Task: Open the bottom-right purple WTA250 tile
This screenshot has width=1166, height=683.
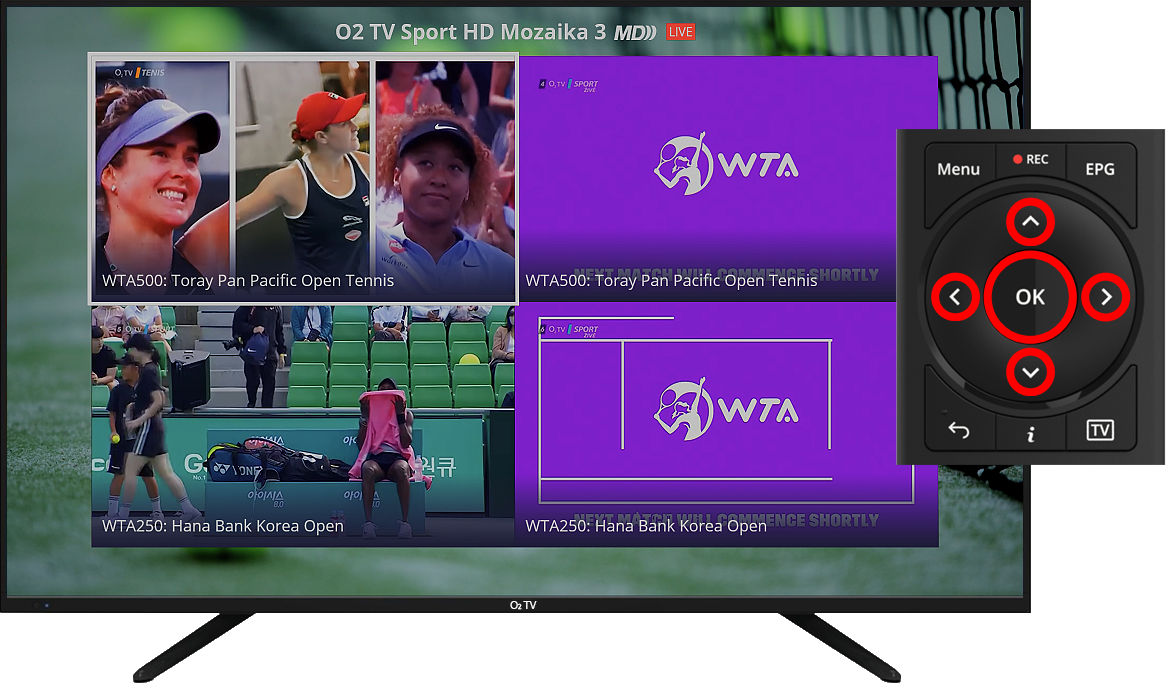Action: [727, 425]
